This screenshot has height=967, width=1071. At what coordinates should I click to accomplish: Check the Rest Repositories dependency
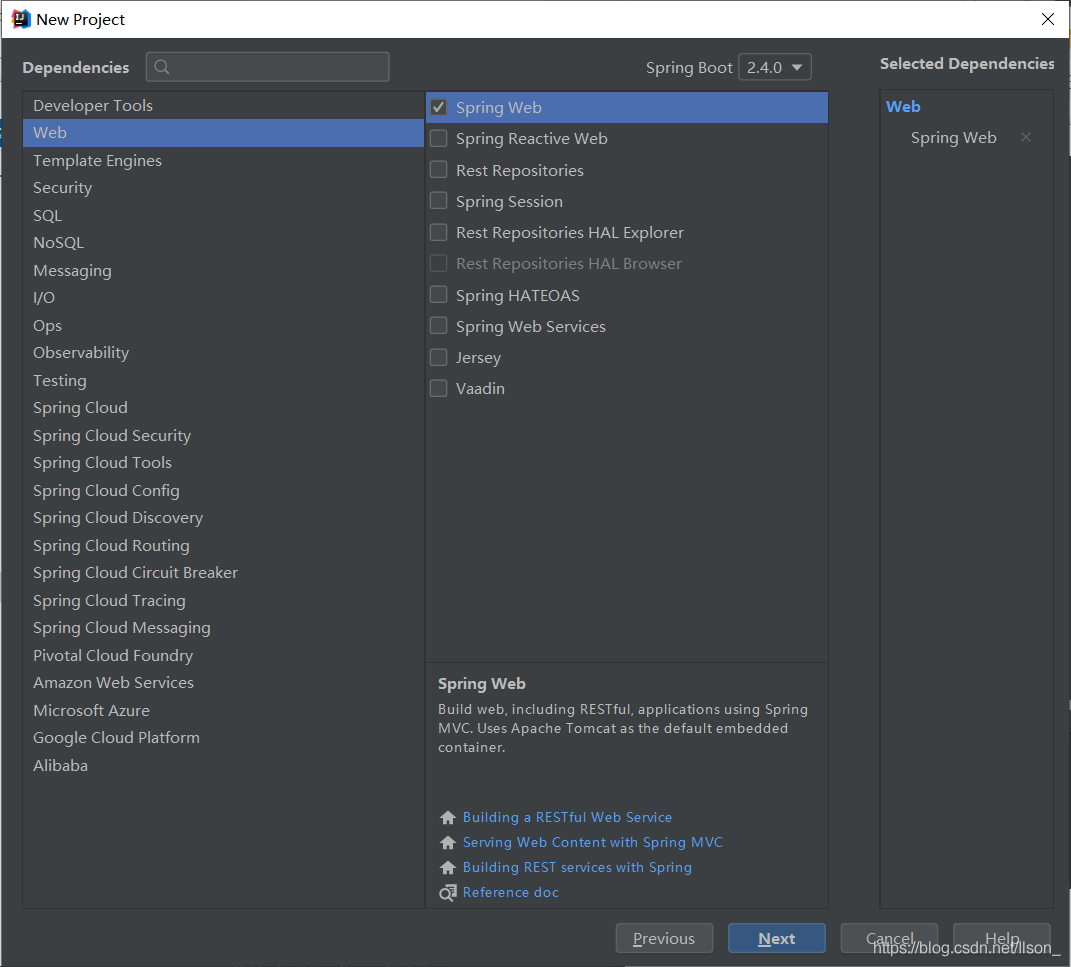(438, 170)
